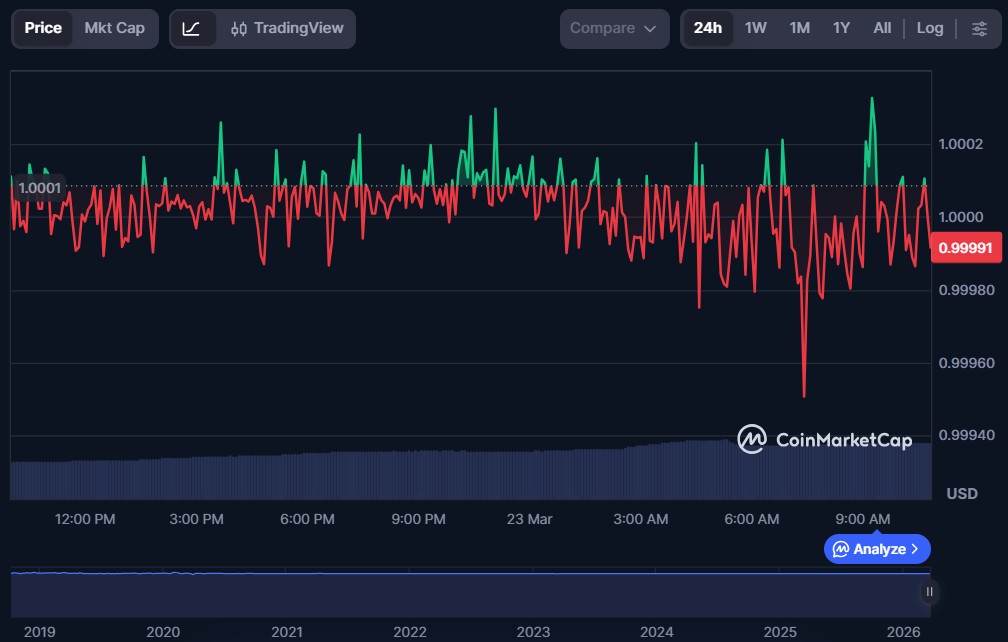1008x642 pixels.
Task: Switch to line chart view icon
Action: pyautogui.click(x=192, y=29)
